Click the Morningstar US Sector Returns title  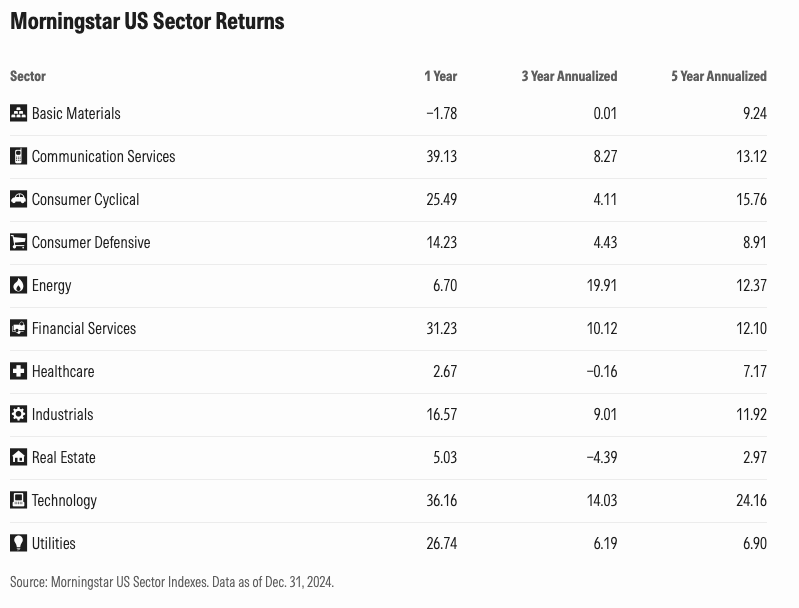tap(147, 22)
